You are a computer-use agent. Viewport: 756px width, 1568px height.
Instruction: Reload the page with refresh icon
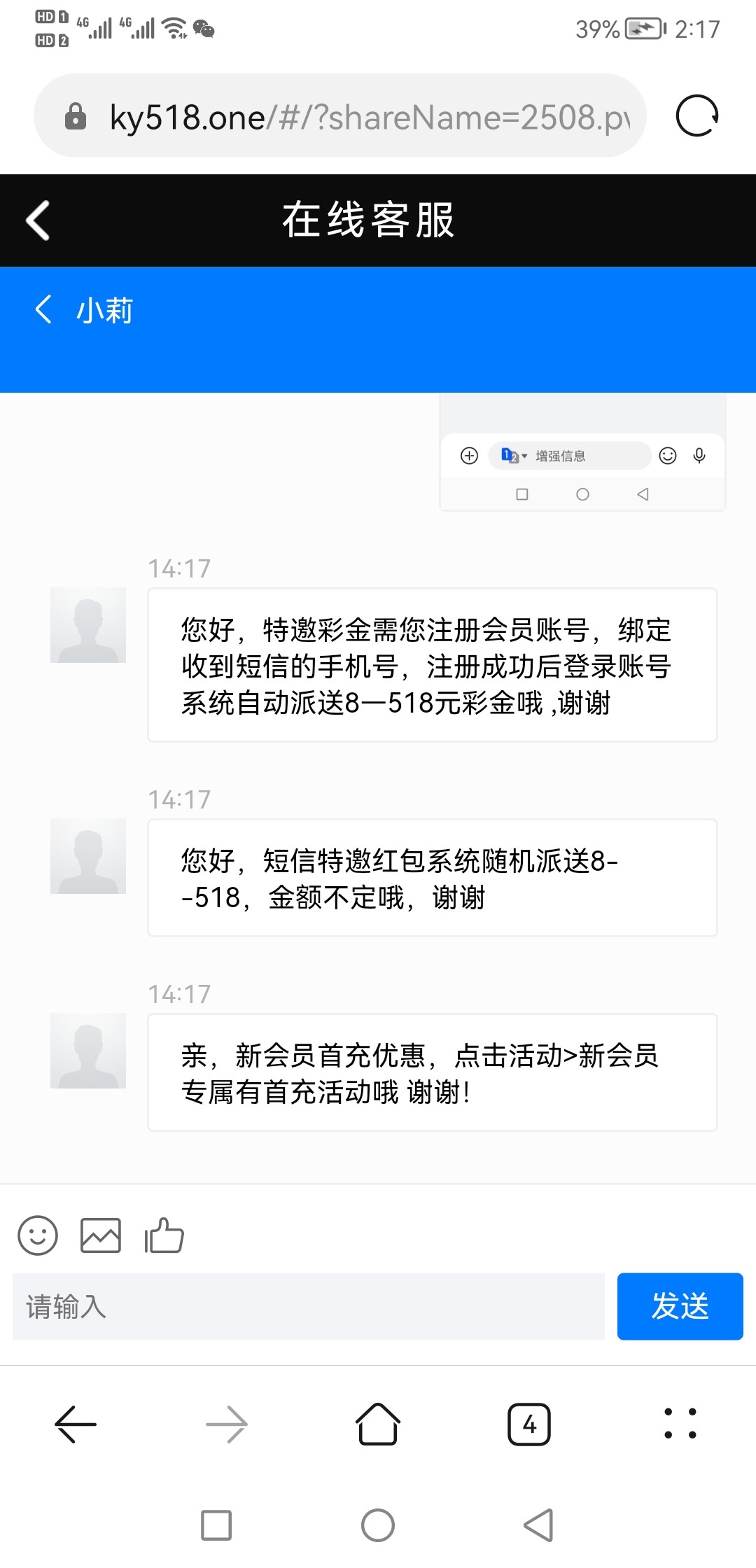(696, 116)
